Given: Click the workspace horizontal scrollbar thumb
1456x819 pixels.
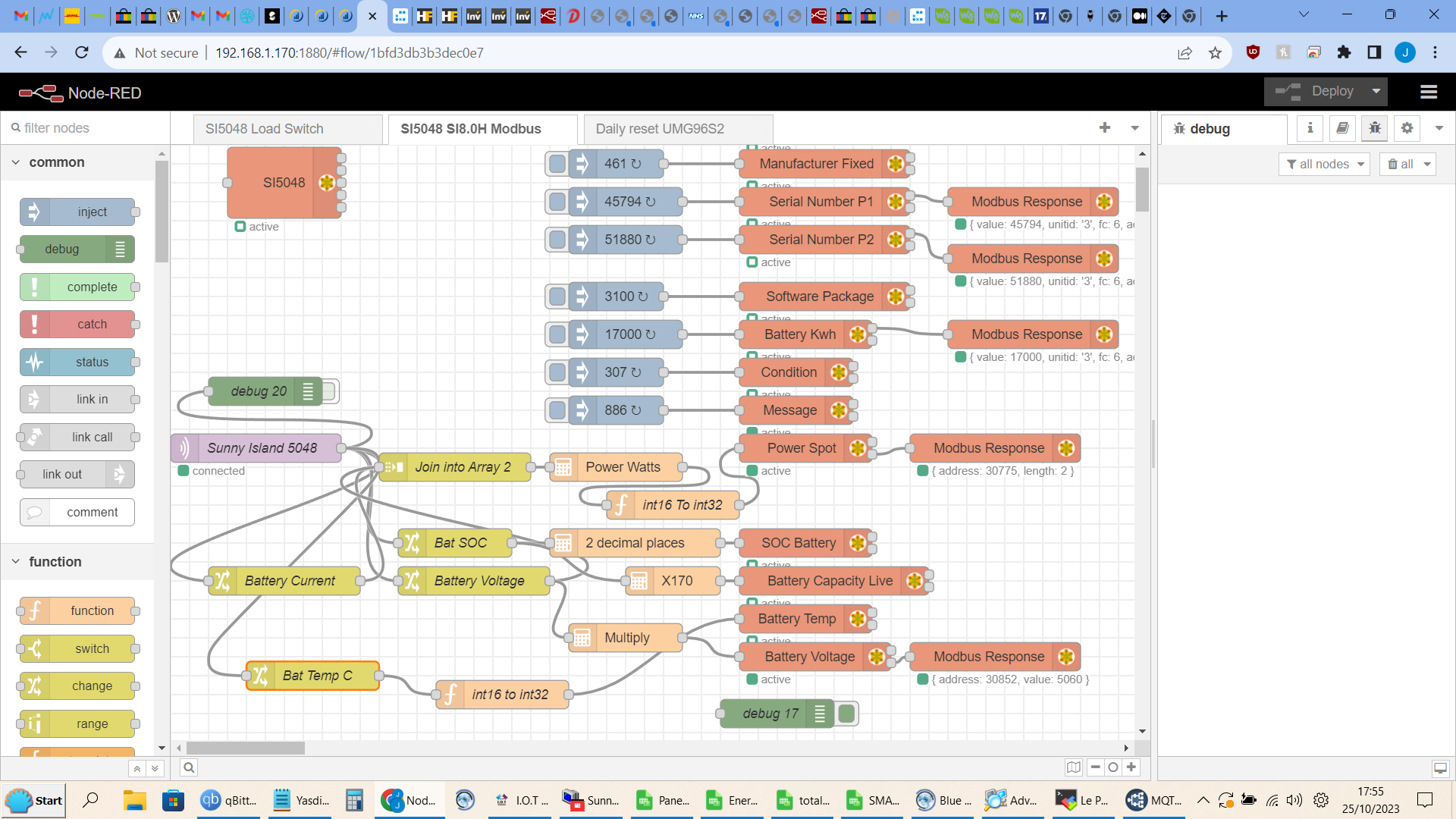Looking at the screenshot, I should [246, 748].
